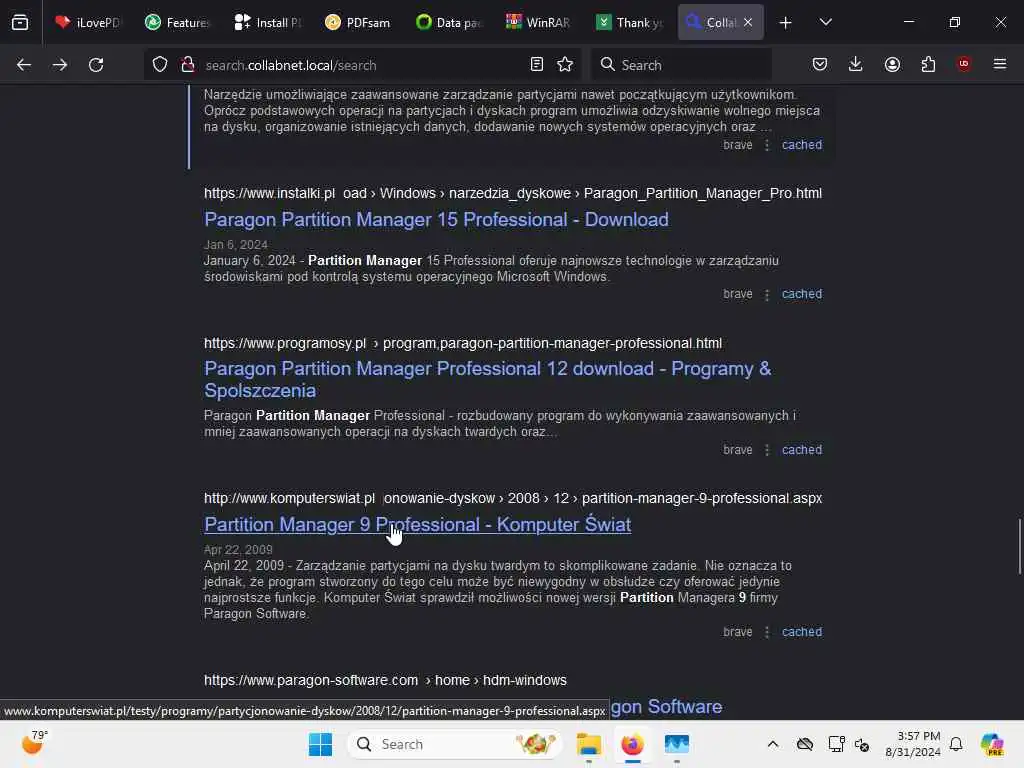Switch to the Thank you tab
This screenshot has height=768, width=1024.
tap(628, 22)
